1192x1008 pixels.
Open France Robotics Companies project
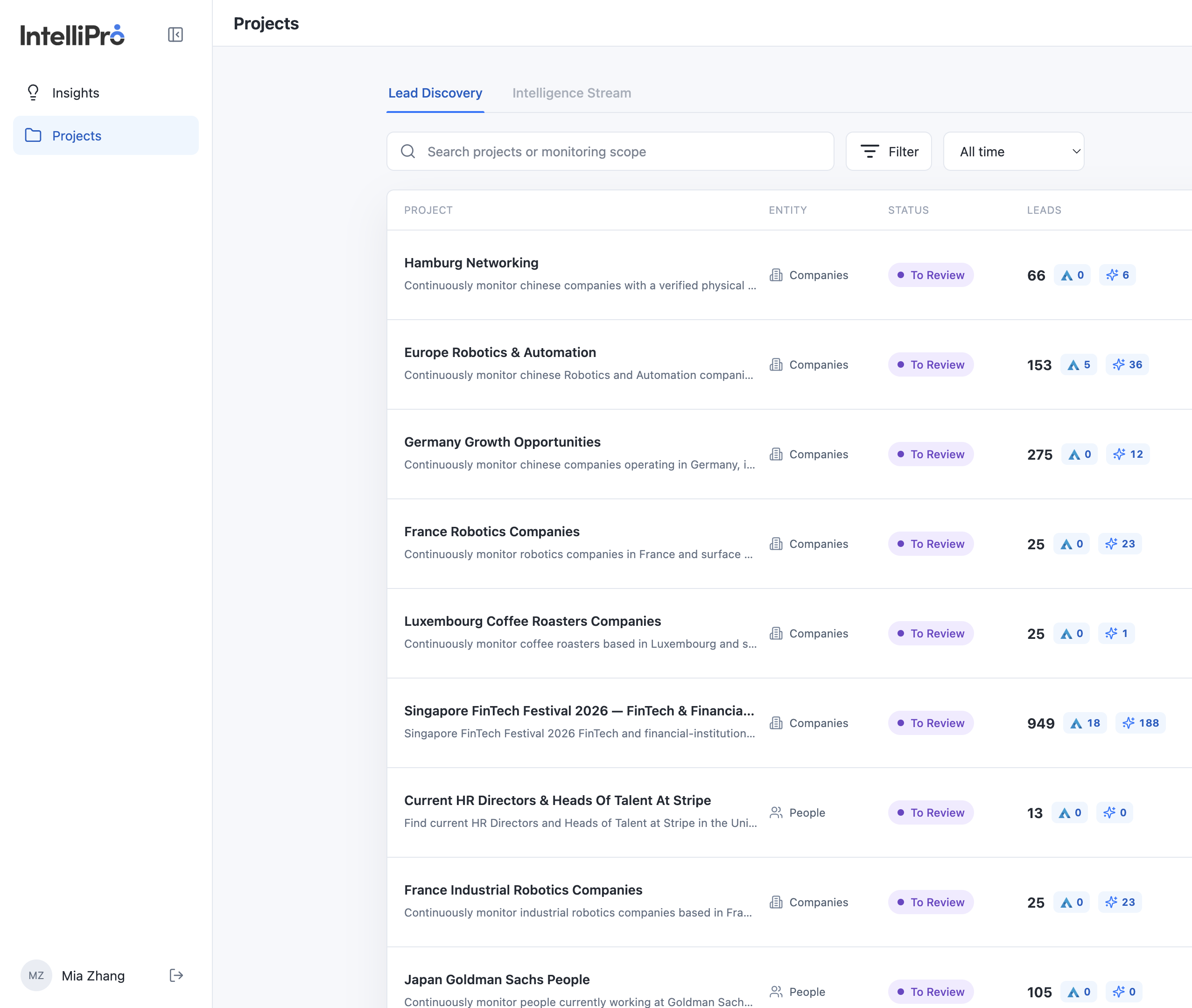(491, 532)
